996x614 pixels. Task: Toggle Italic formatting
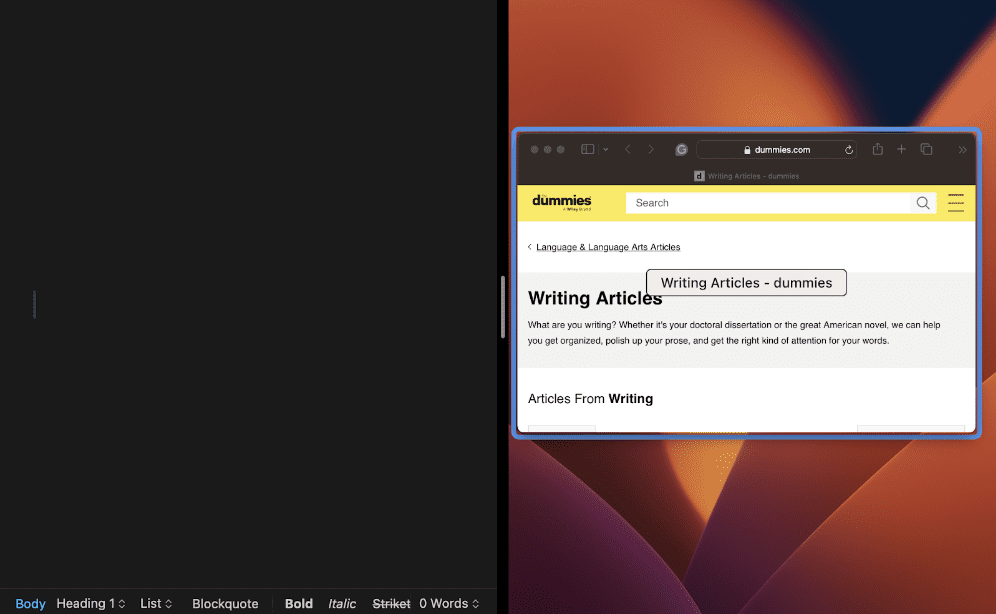pos(342,603)
